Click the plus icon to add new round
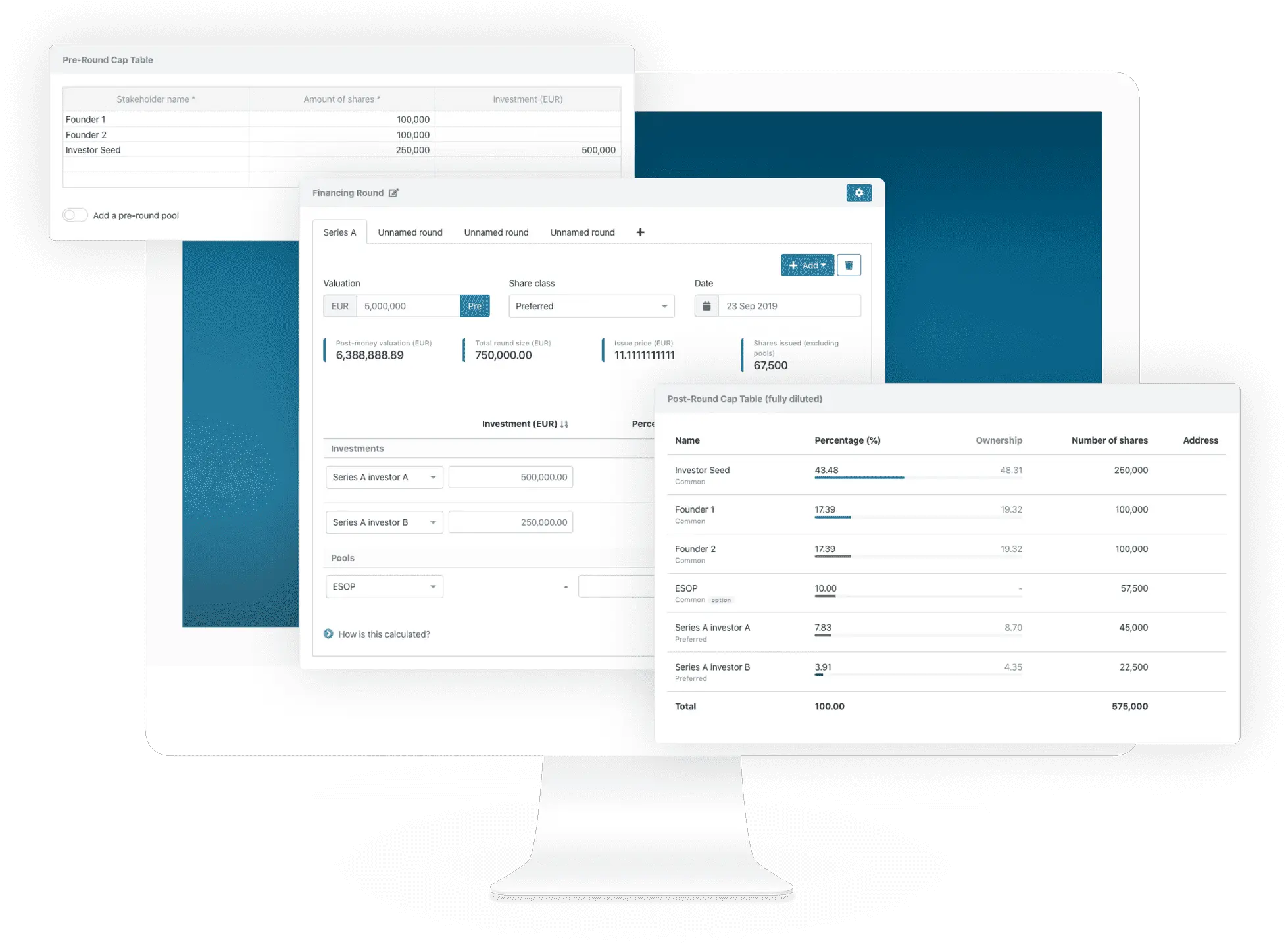This screenshot has height=943, width=1288. point(640,232)
